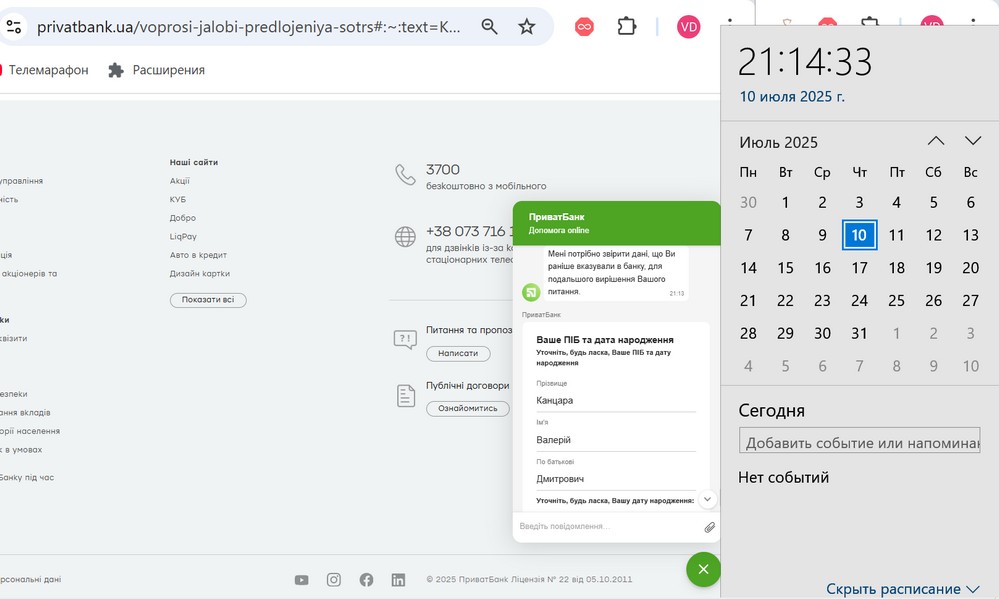Screen dimensions: 999x599
Task: Click the globe icon beside +38 073 number
Action: (x=405, y=236)
